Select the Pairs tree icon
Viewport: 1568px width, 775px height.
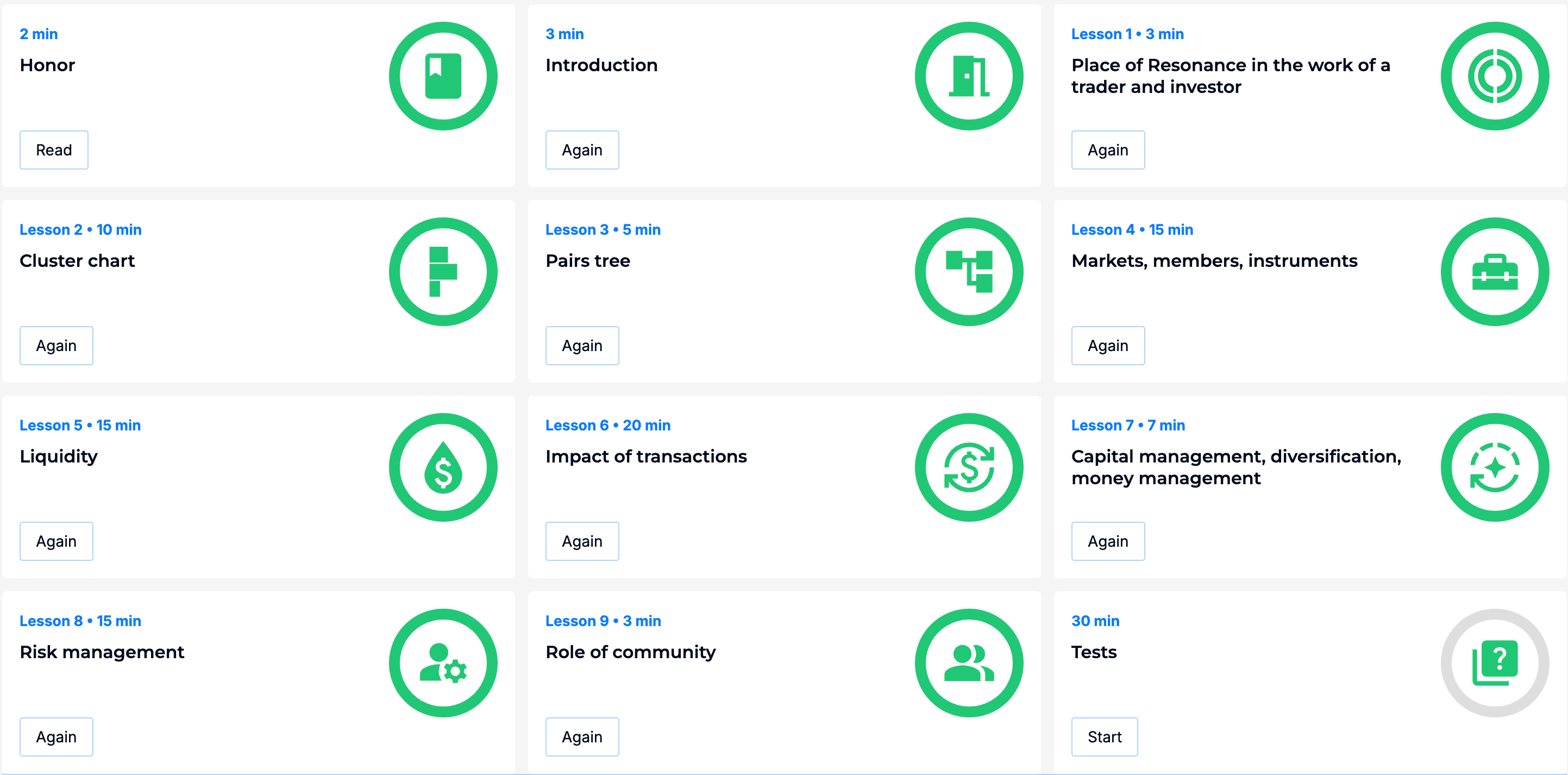(969, 272)
